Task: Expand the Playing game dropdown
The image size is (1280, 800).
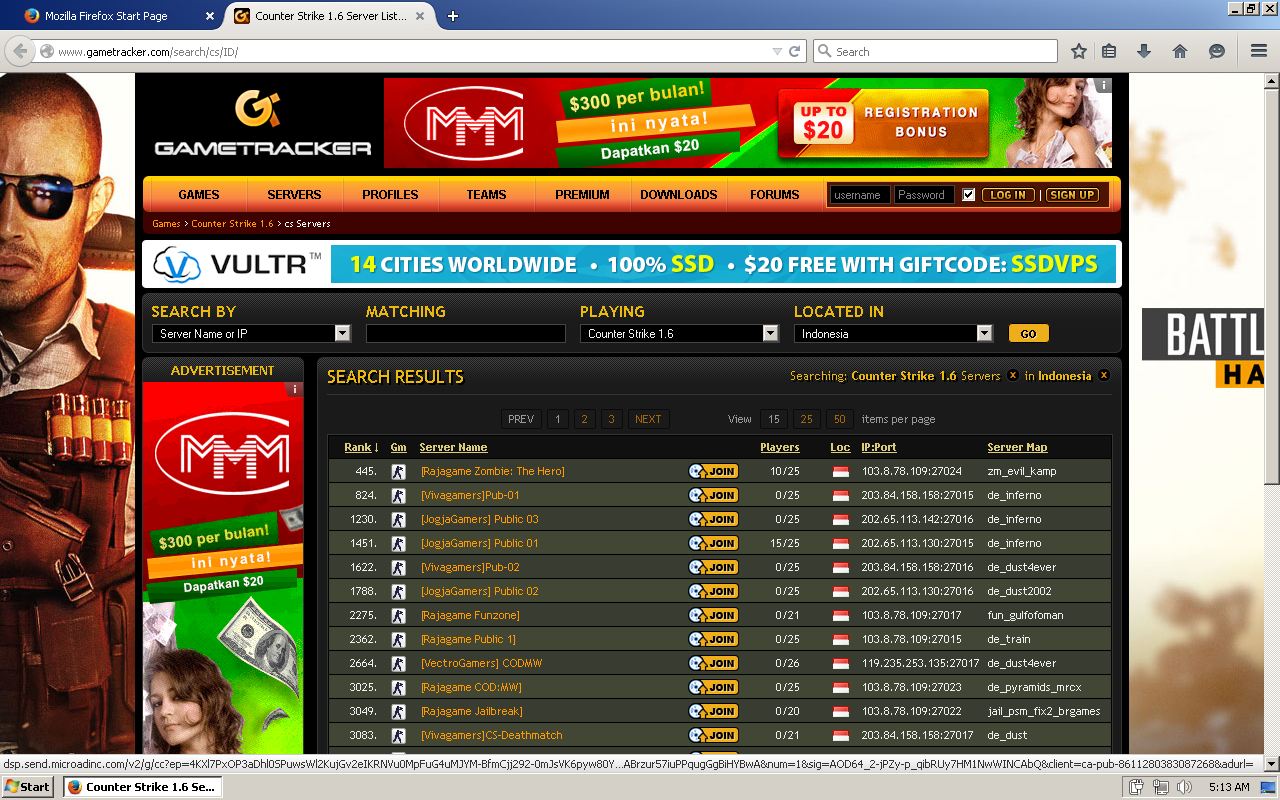Action: [x=770, y=333]
